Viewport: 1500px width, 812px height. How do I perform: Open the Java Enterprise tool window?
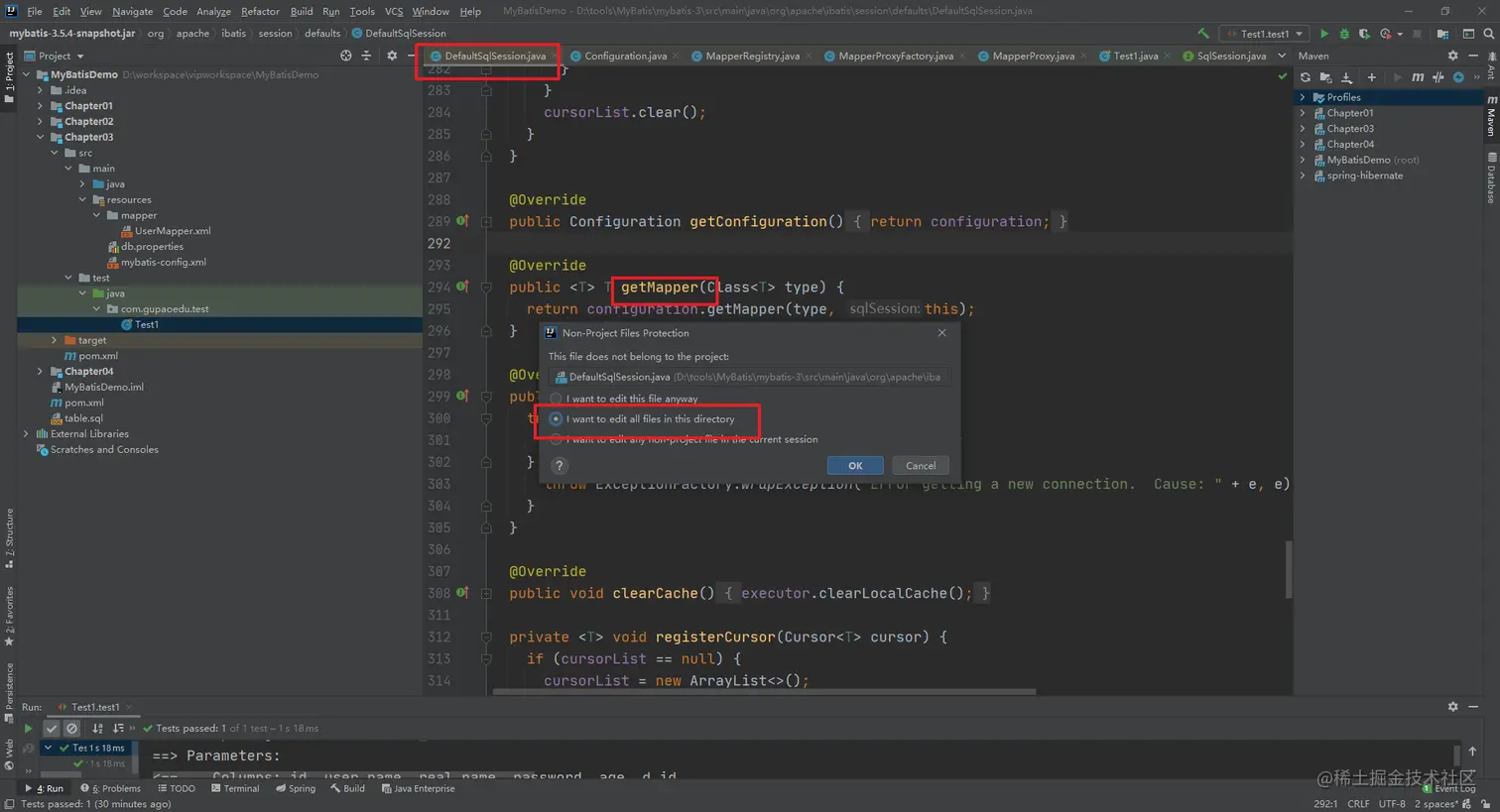(418, 789)
